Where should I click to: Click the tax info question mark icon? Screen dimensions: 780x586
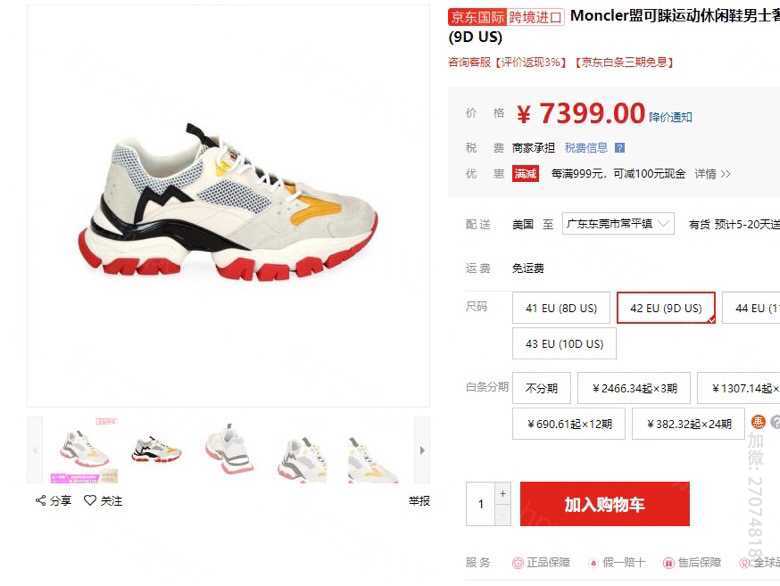(x=619, y=148)
